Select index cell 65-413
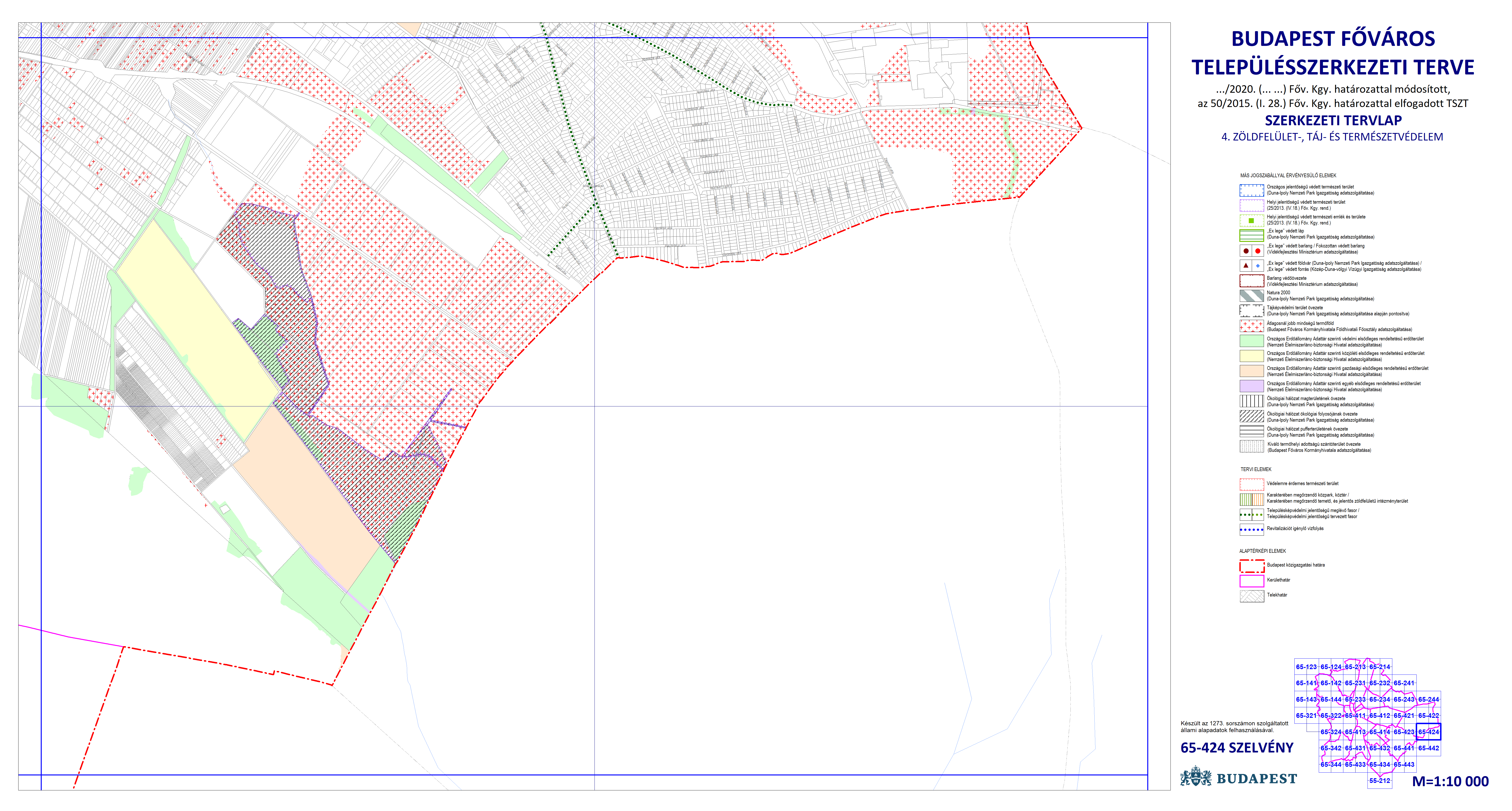1512x811 pixels. pyautogui.click(x=1355, y=732)
